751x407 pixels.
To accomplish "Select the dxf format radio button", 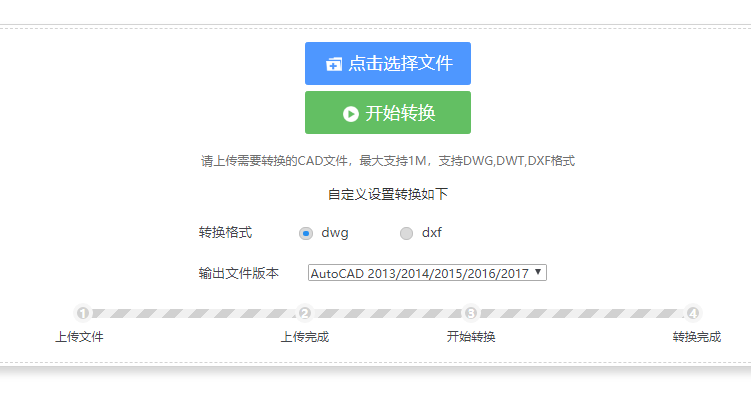I will (406, 233).
